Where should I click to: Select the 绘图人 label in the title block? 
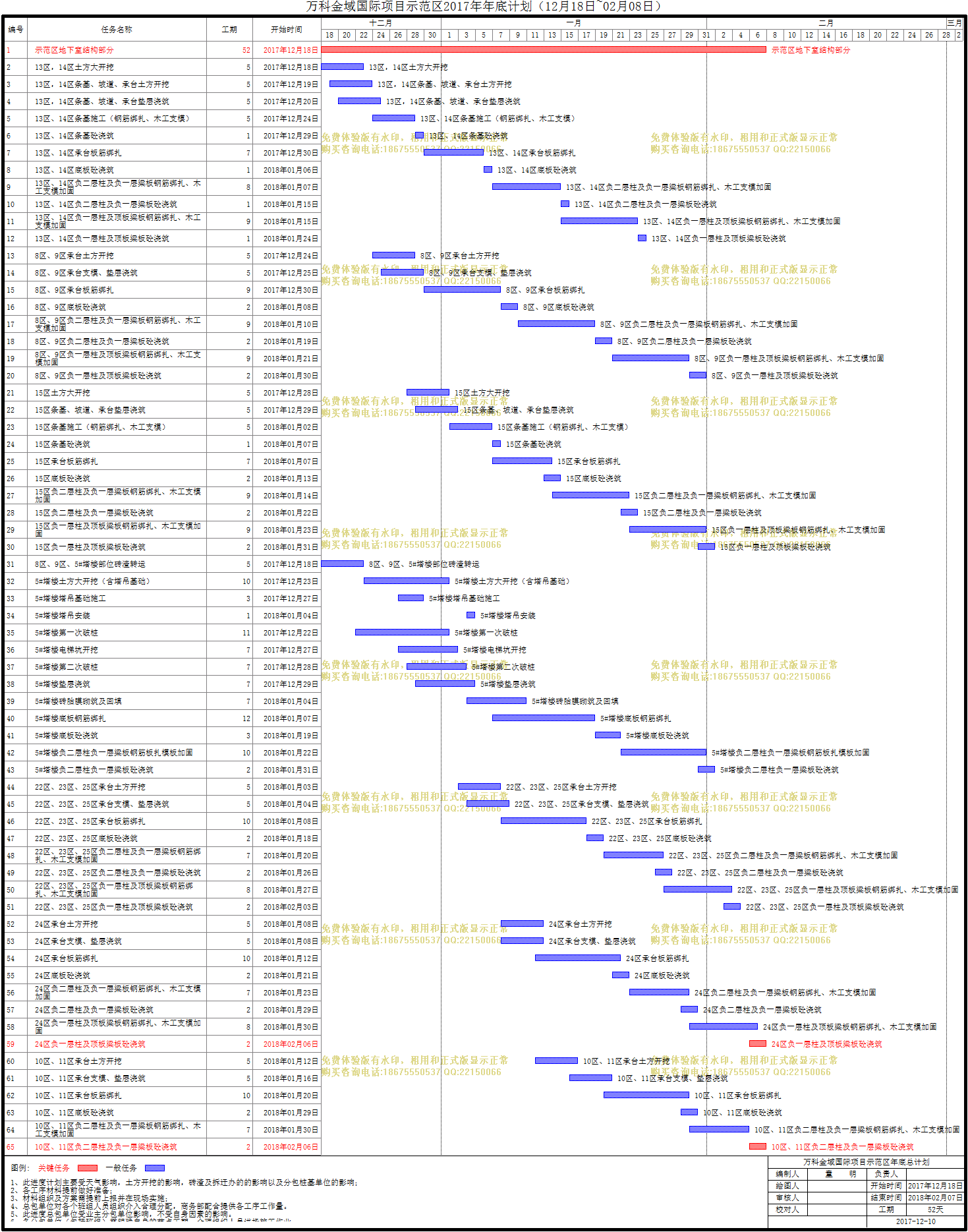coord(787,1186)
